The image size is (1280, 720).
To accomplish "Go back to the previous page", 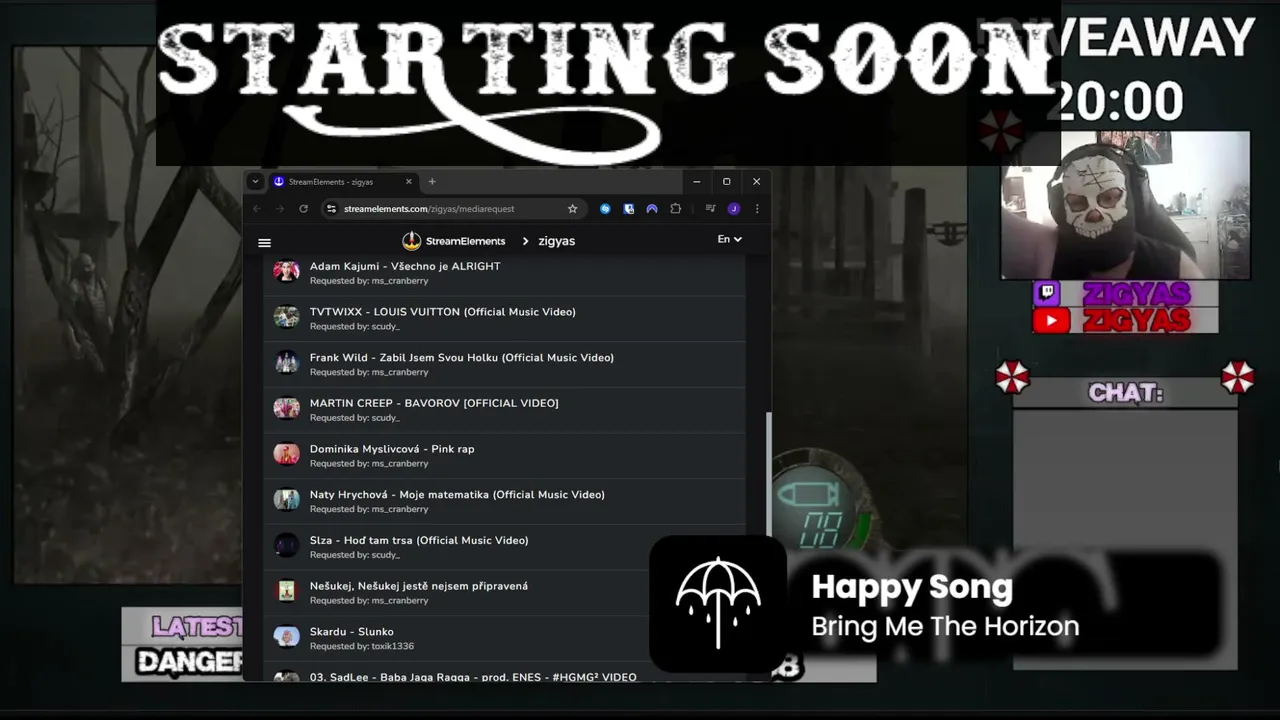I will pos(257,209).
